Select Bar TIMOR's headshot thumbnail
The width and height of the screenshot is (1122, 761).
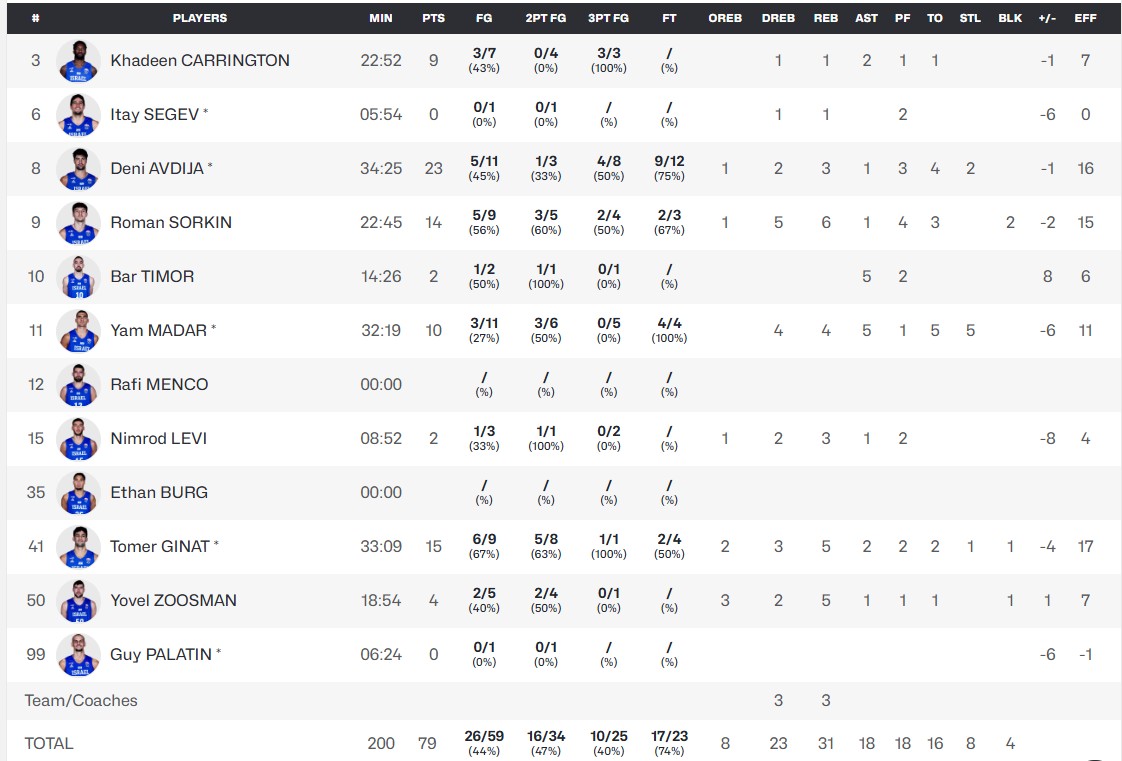coord(78,277)
